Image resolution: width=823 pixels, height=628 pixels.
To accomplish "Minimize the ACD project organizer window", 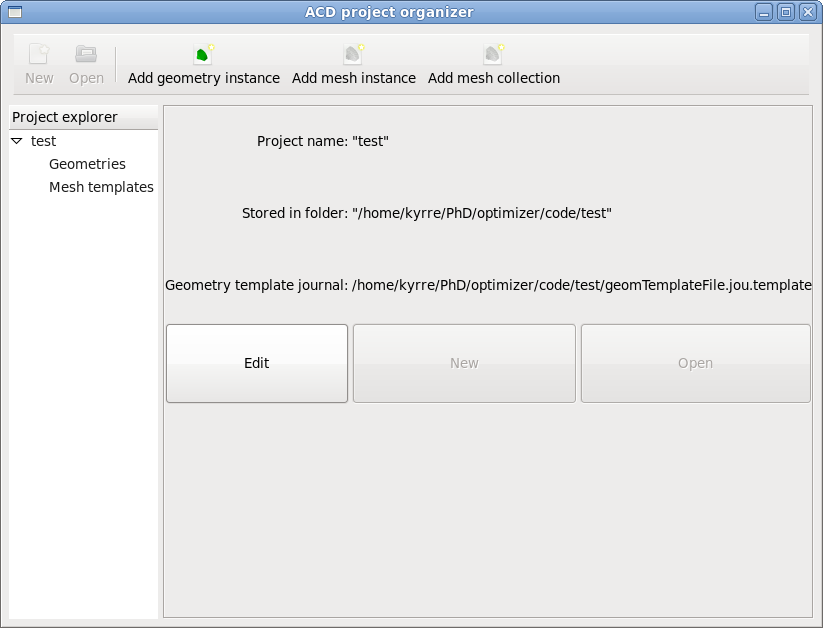I will point(764,12).
